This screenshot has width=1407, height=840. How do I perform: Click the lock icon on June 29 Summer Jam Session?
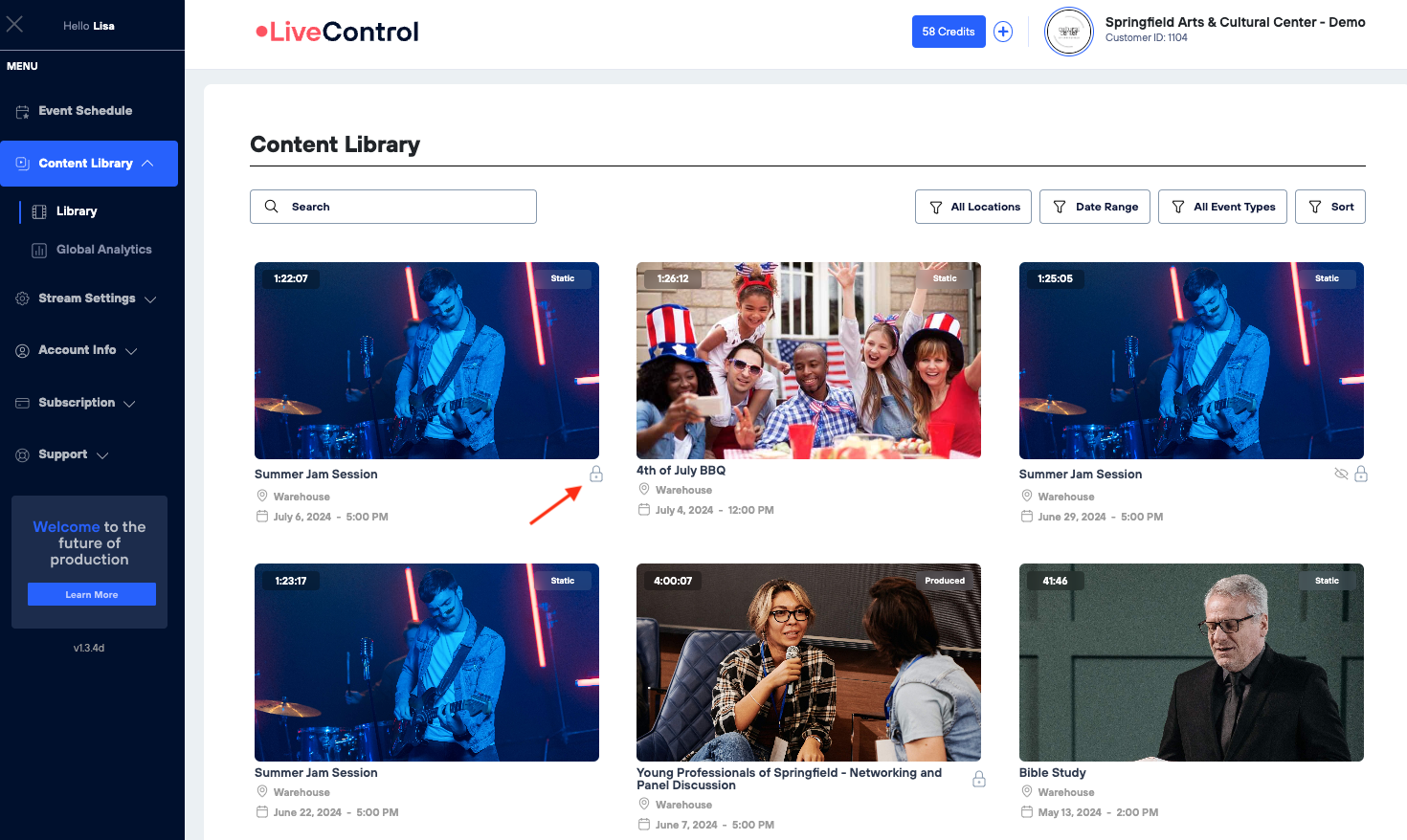pos(1361,475)
